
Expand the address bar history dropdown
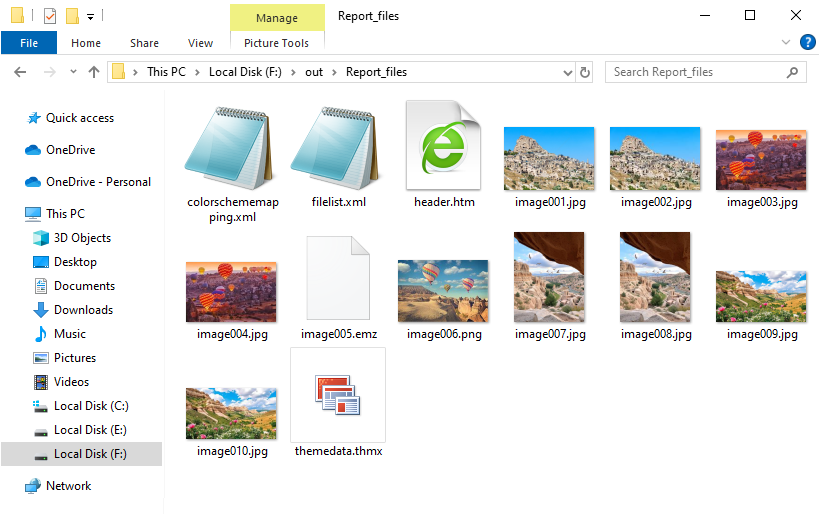[x=567, y=73]
